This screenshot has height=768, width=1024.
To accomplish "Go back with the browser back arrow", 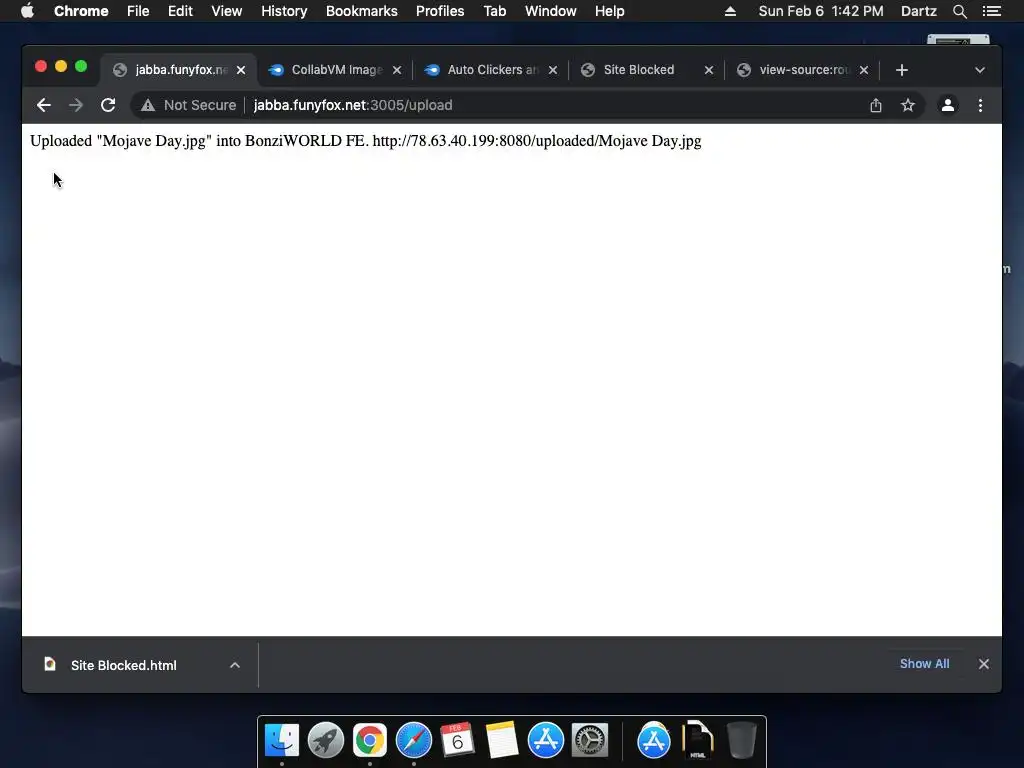I will 44,105.
